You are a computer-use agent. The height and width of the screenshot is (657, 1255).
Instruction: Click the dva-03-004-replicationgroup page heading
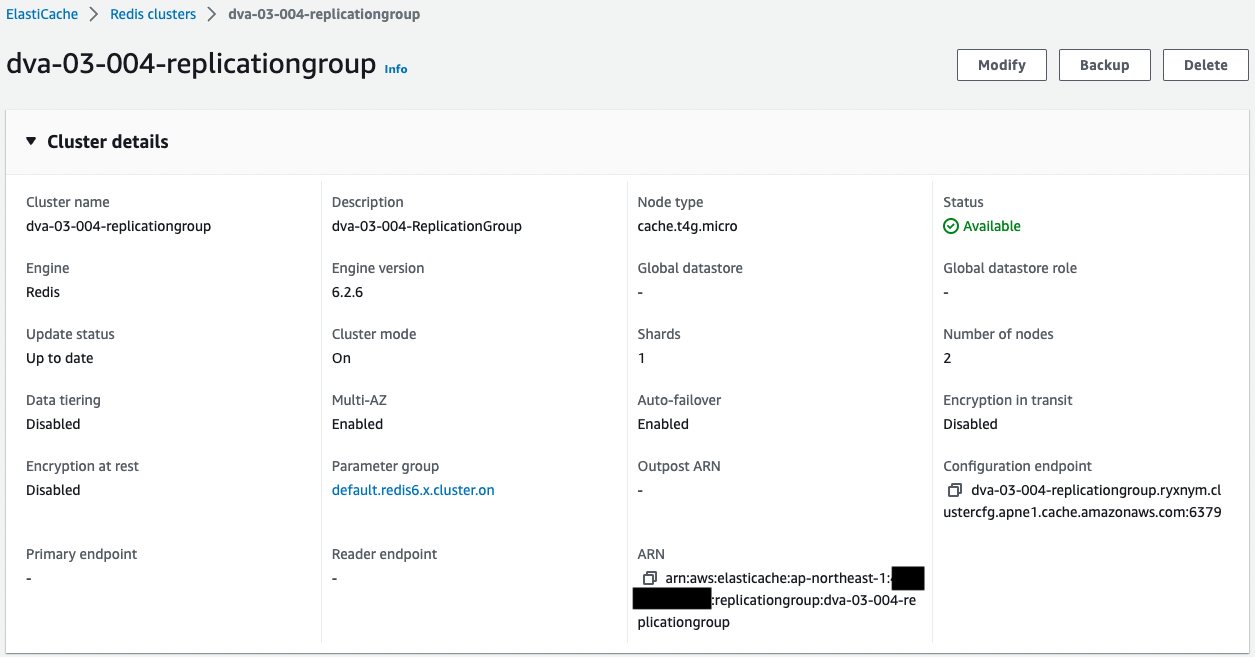[191, 64]
